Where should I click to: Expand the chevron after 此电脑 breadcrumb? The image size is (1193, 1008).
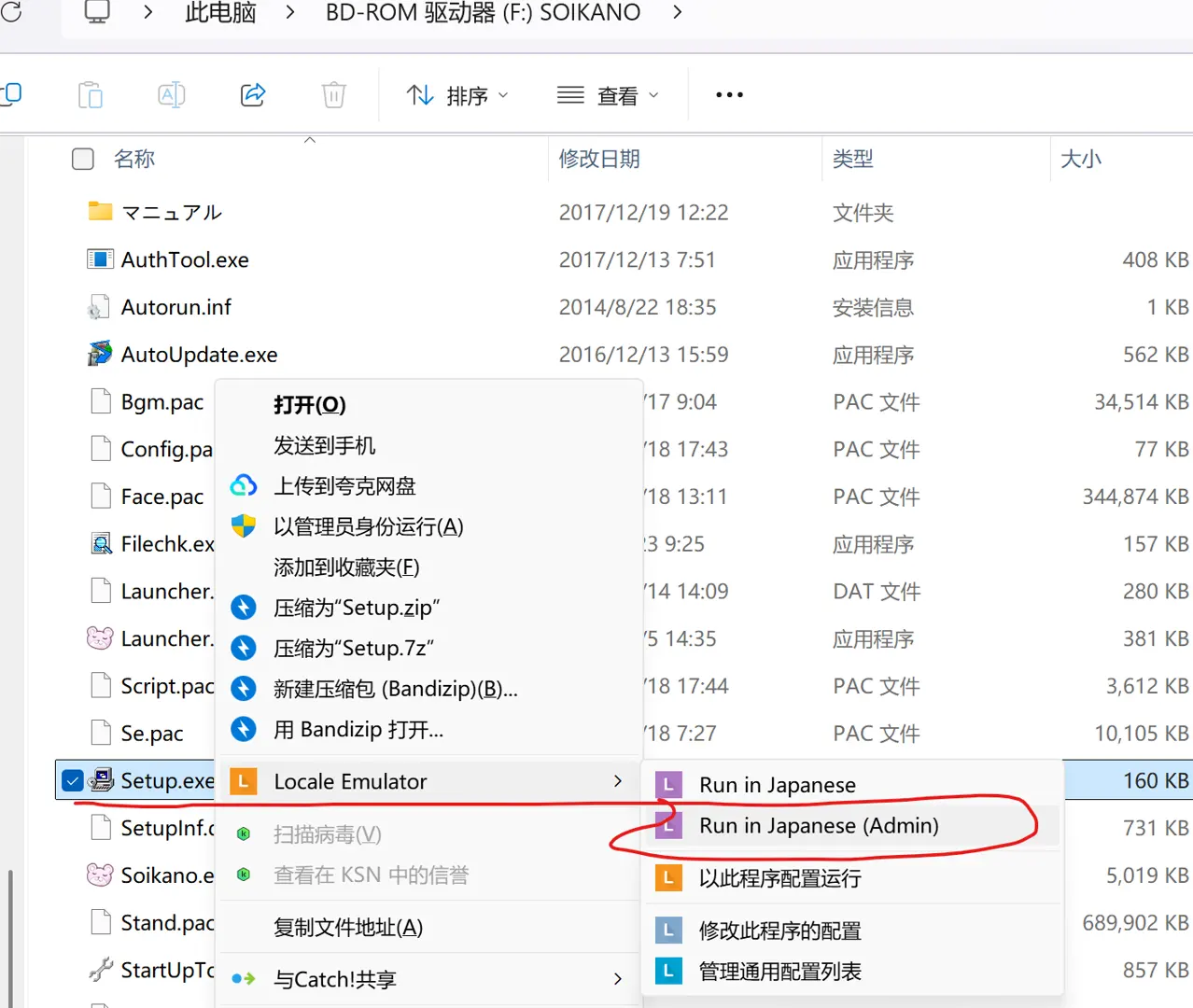coord(290,12)
